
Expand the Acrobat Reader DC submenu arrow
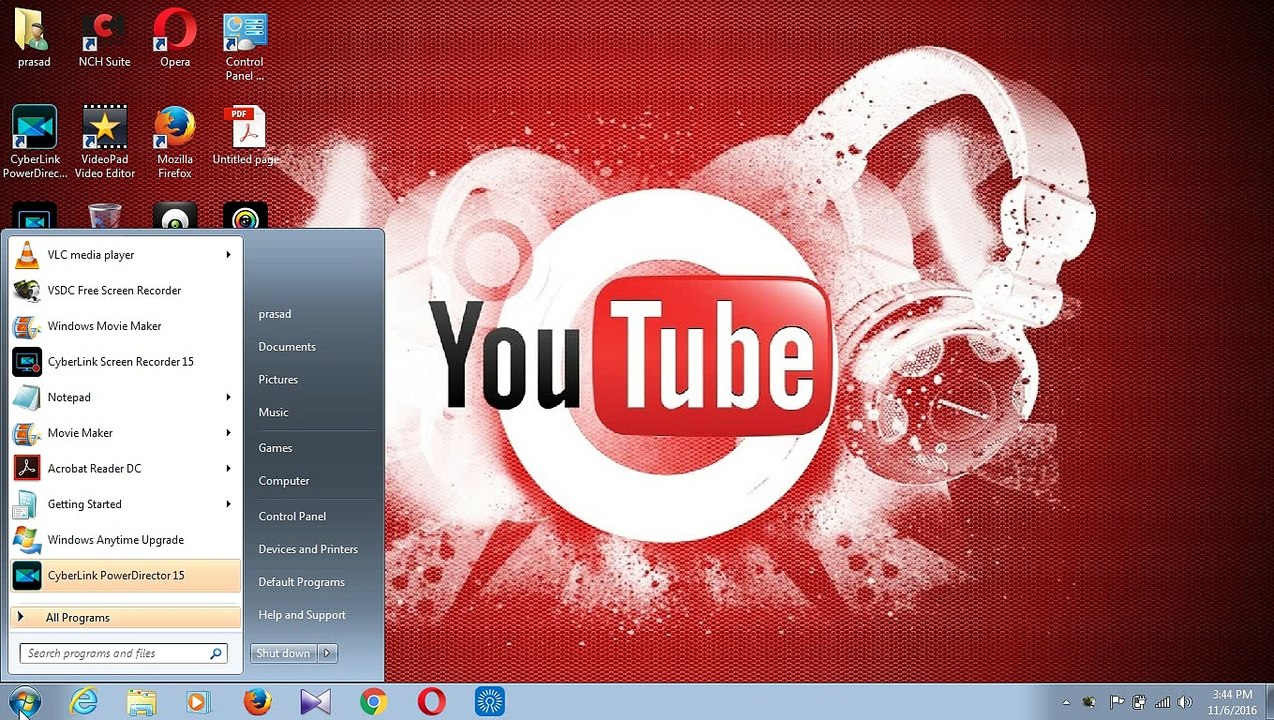pyautogui.click(x=228, y=468)
